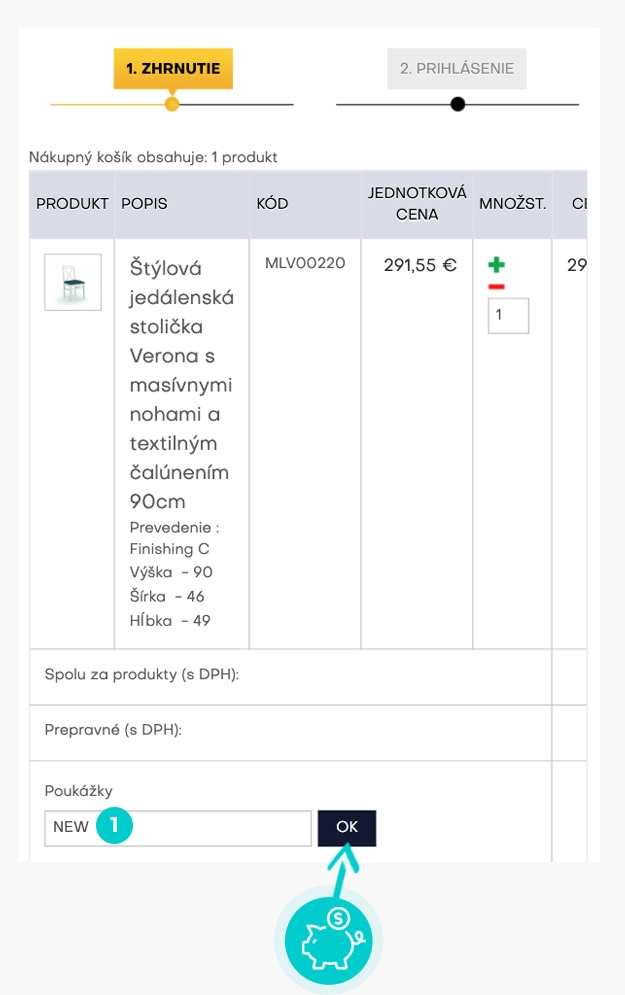The image size is (625, 995).
Task: Click the teal number 1 badge
Action: tap(116, 826)
